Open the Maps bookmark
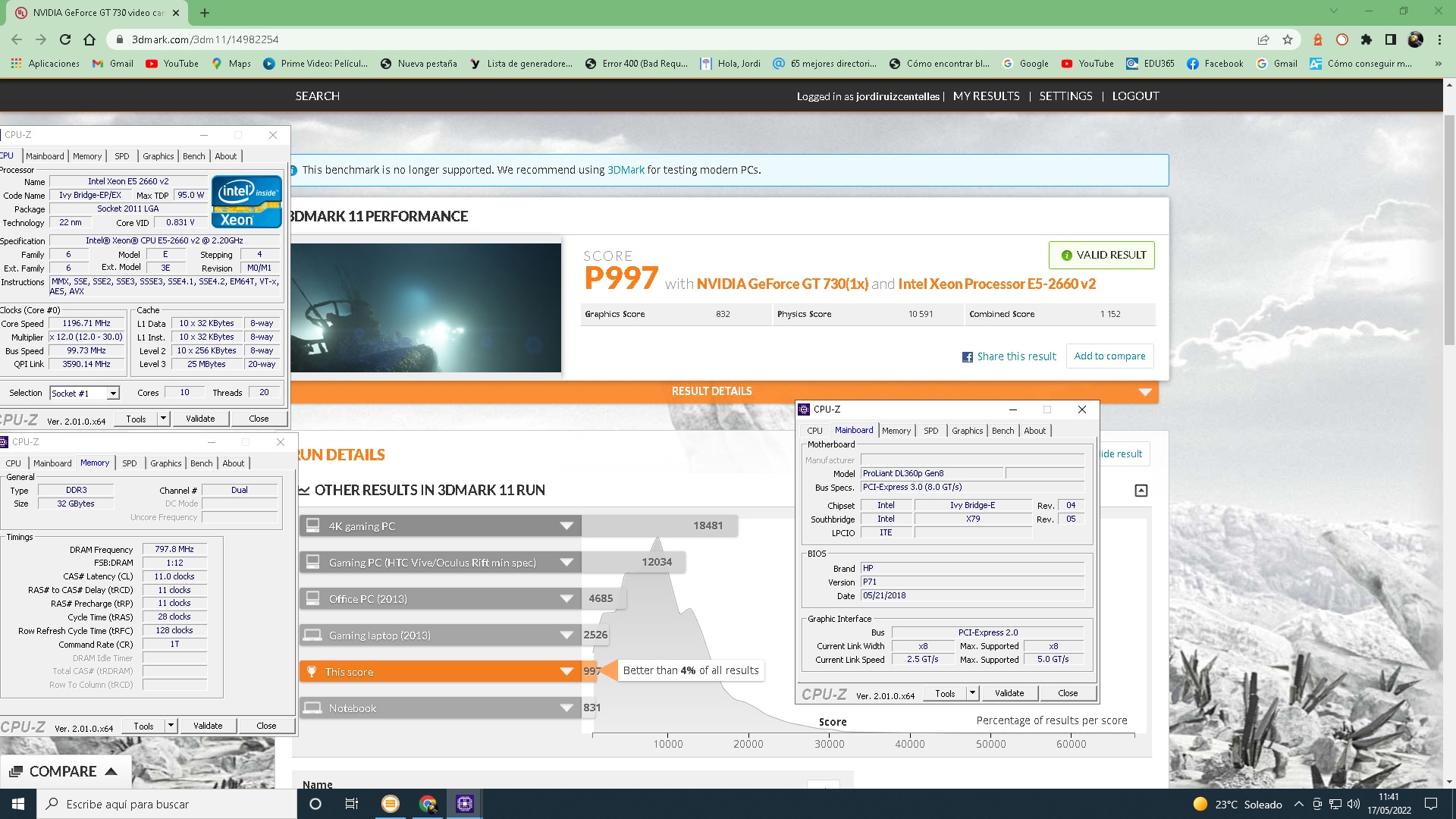 pos(231,64)
